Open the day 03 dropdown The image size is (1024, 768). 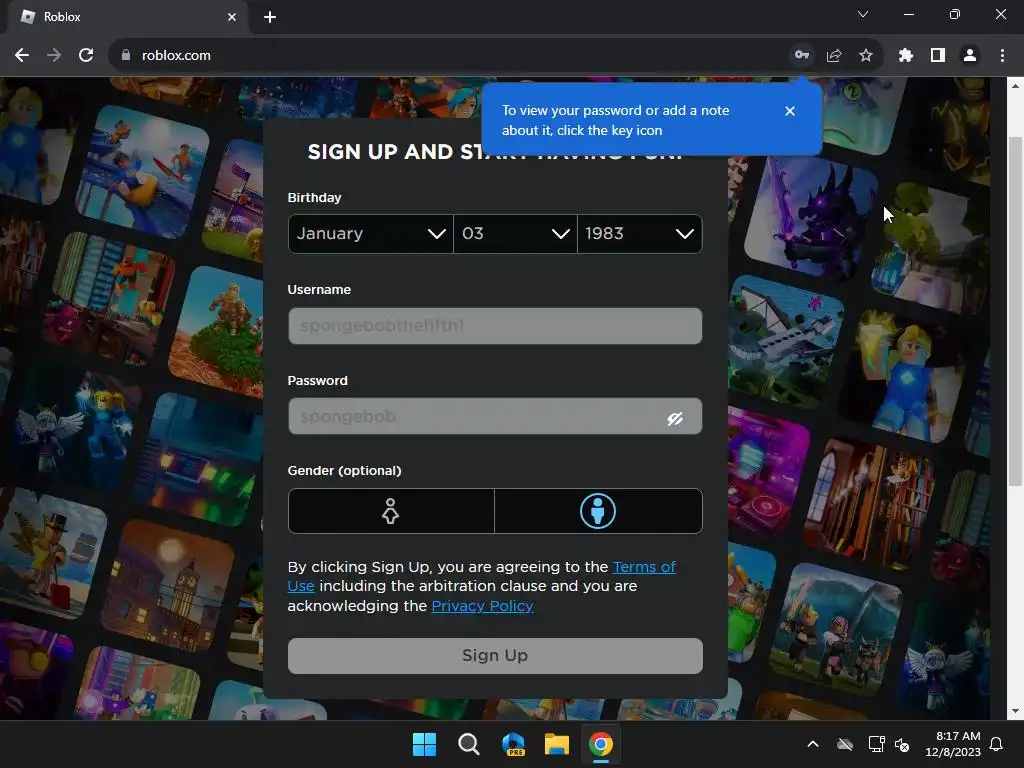point(515,234)
